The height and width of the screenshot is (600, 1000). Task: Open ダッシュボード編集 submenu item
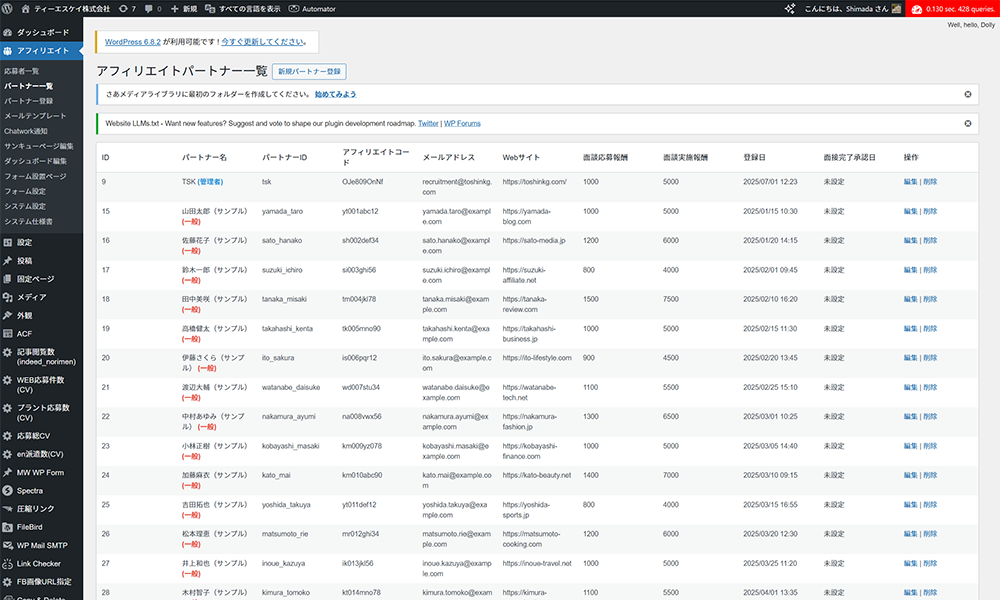(x=35, y=161)
